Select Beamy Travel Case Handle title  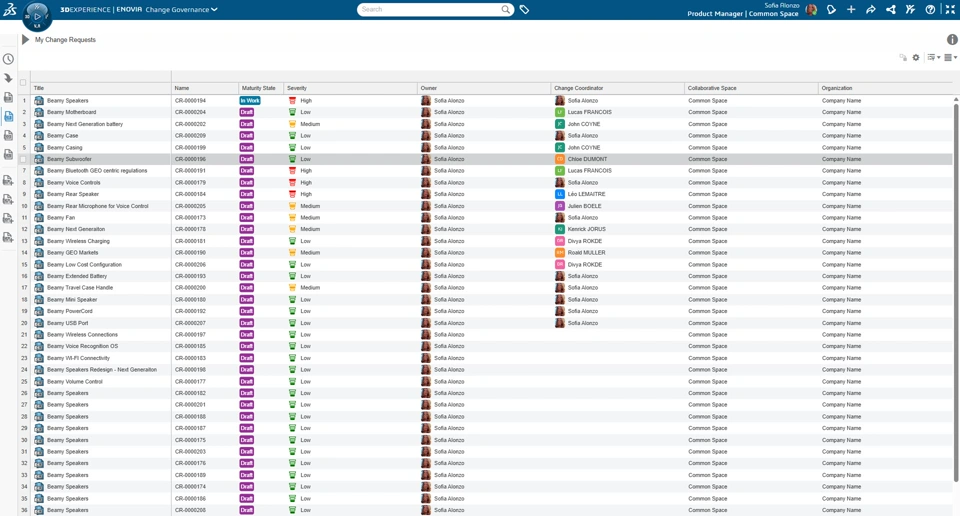click(80, 288)
